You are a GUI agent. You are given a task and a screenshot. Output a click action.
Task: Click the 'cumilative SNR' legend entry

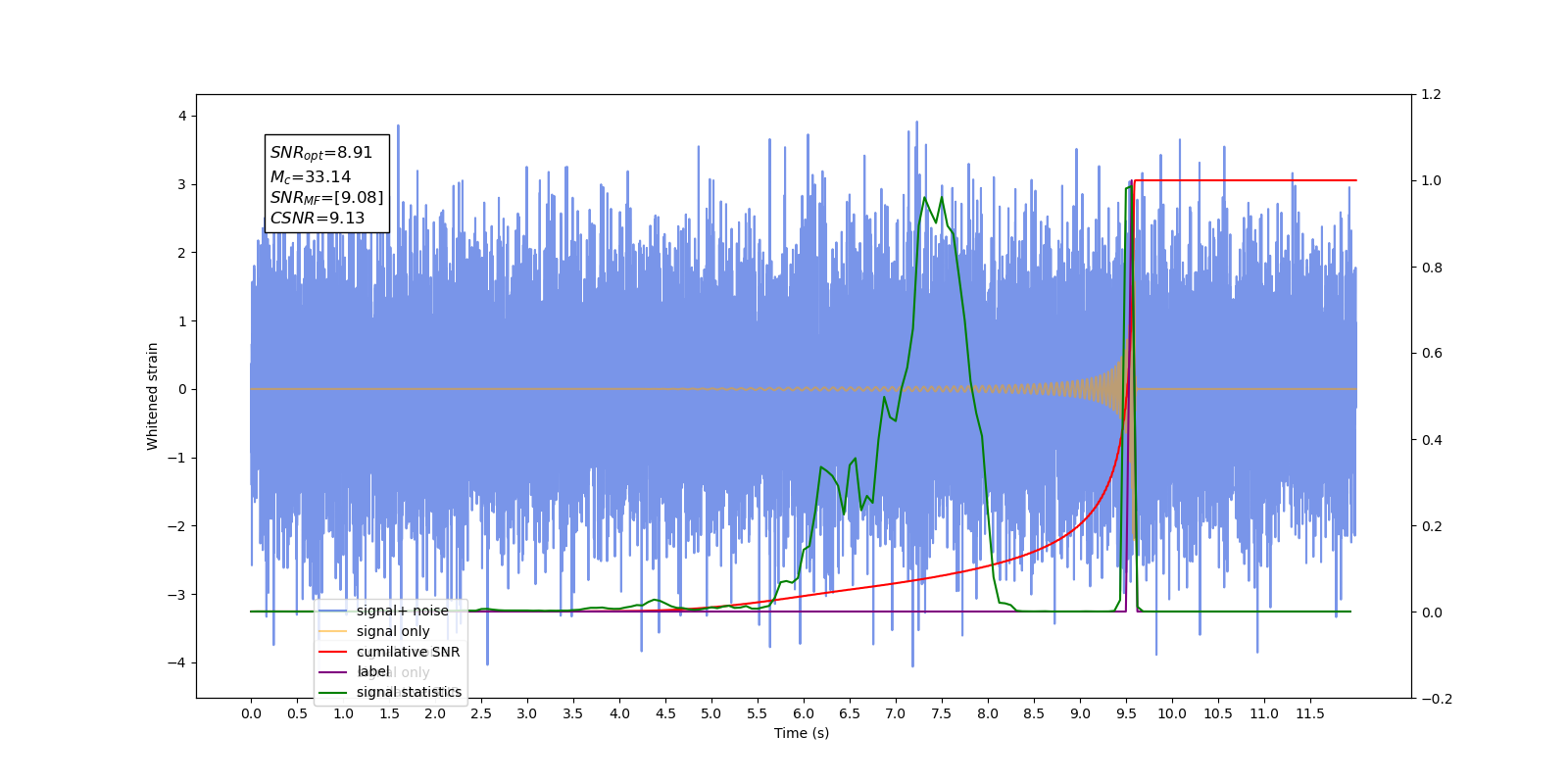(x=408, y=652)
